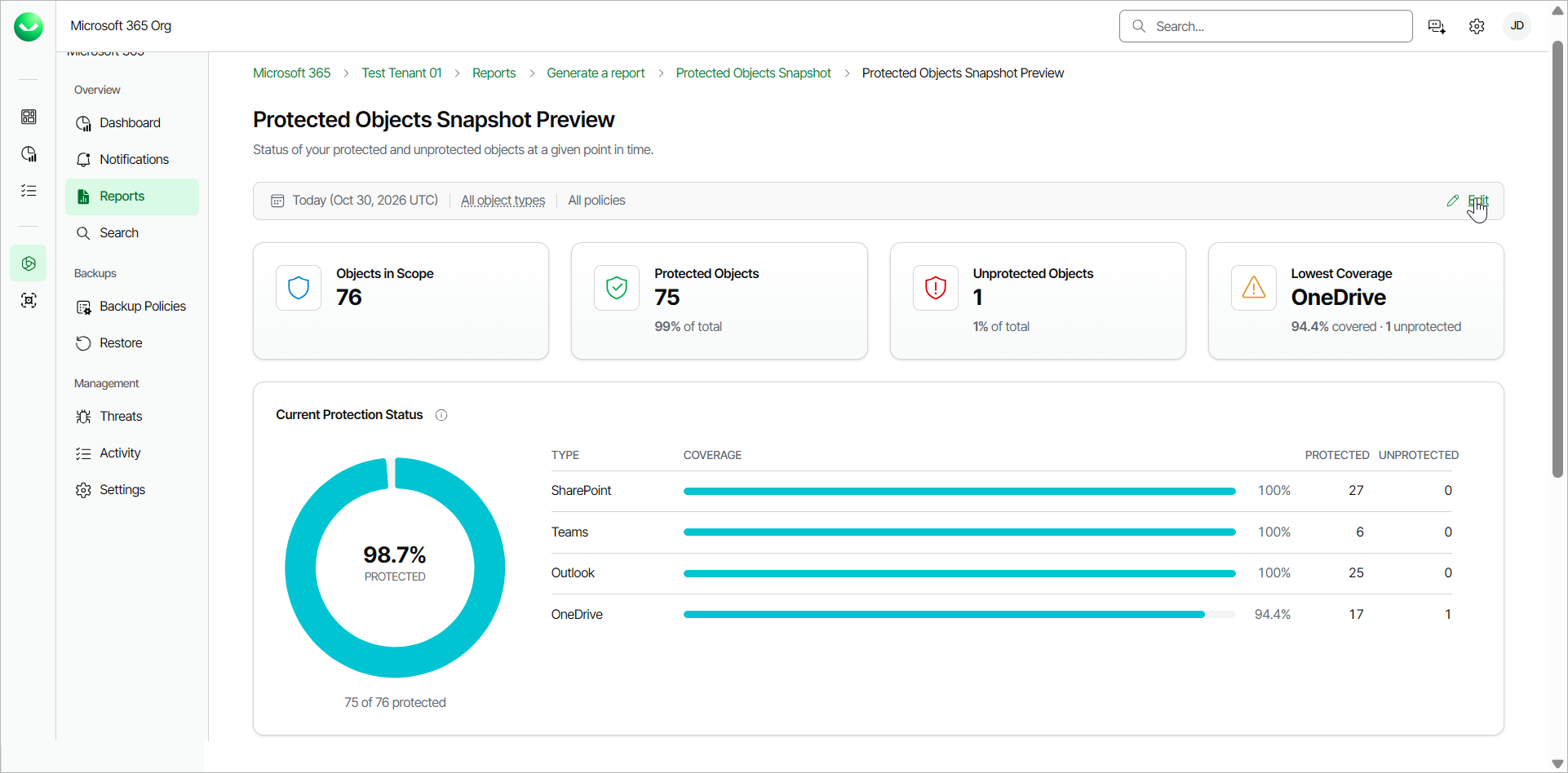Click the UNPROTECTED column header
Image resolution: width=1568 pixels, height=773 pixels.
(1419, 455)
